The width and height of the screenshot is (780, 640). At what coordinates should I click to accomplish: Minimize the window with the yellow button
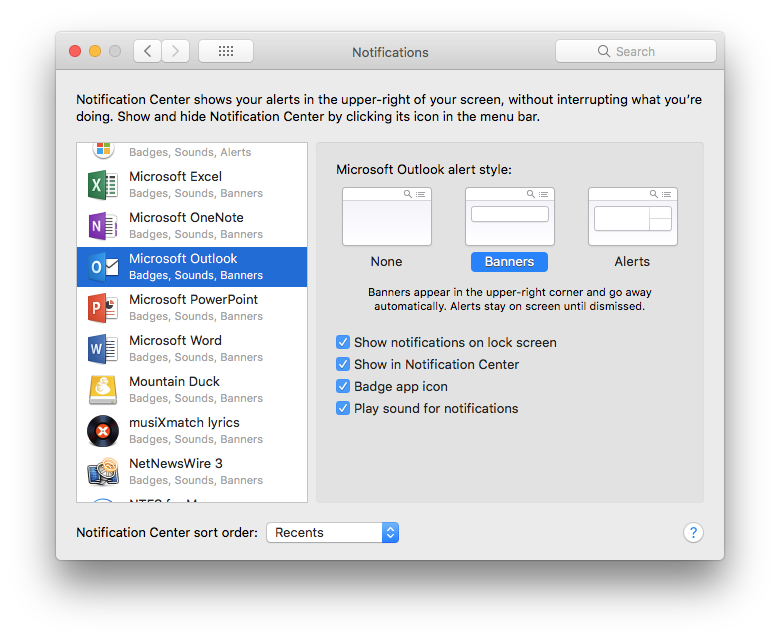[95, 51]
